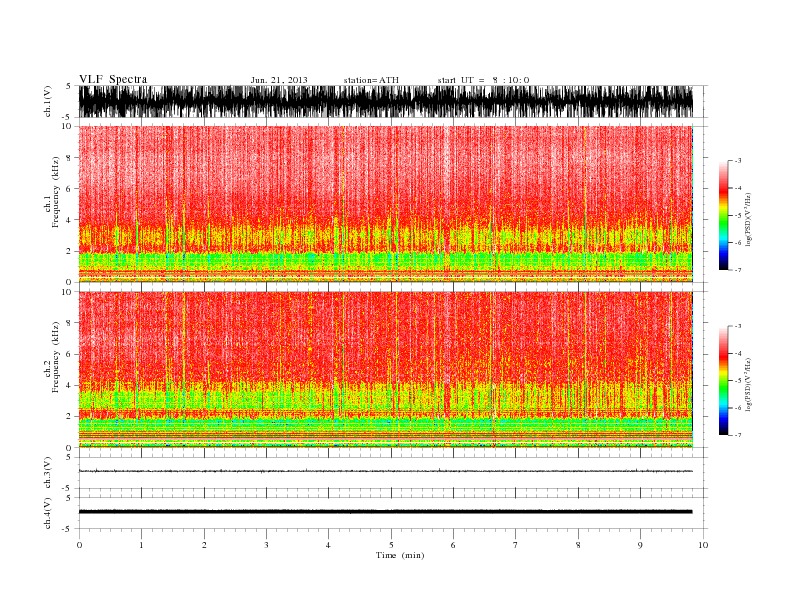
Task: Click the "start UT = 8 : 10: 0" text
Action: click(483, 80)
